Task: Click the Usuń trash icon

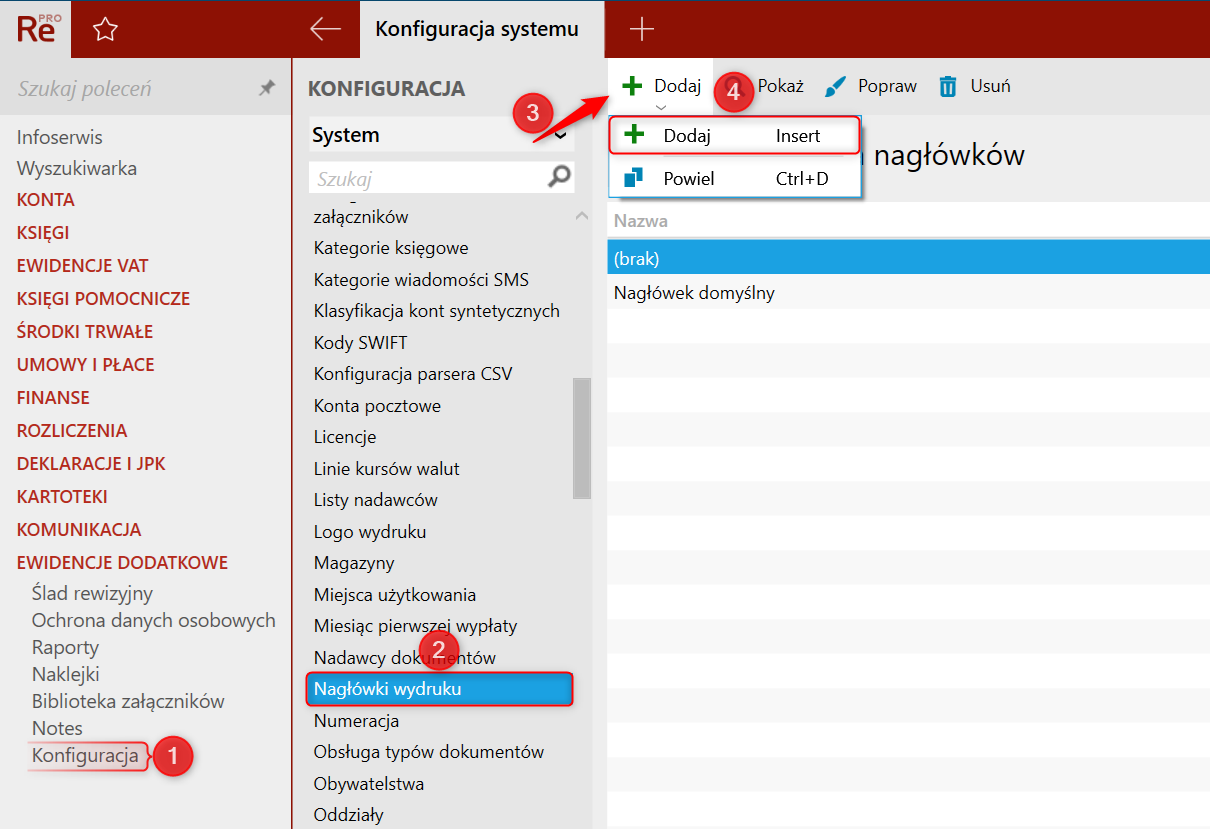Action: pos(948,87)
